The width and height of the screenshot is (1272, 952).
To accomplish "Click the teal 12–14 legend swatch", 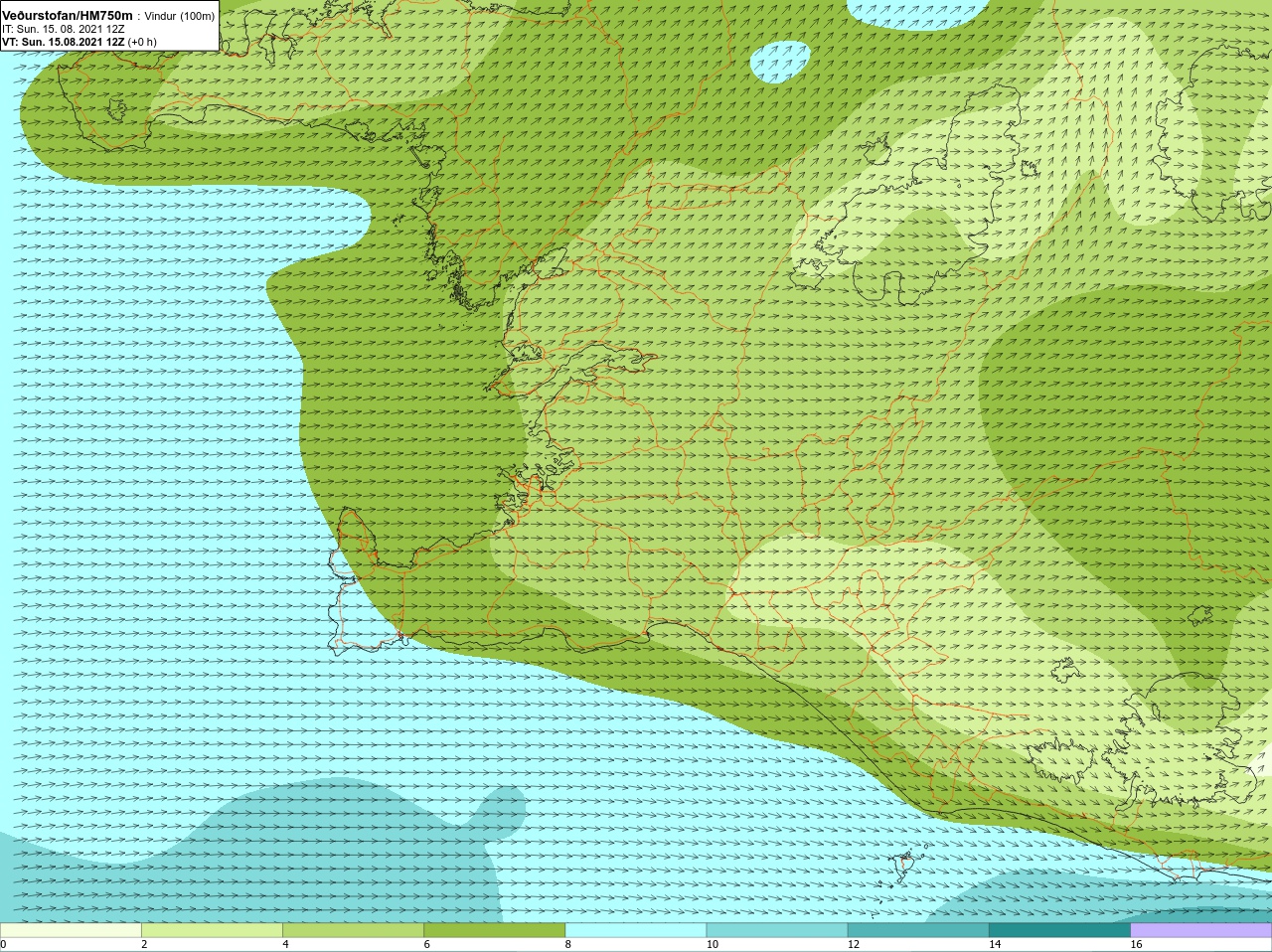I will pos(918,930).
